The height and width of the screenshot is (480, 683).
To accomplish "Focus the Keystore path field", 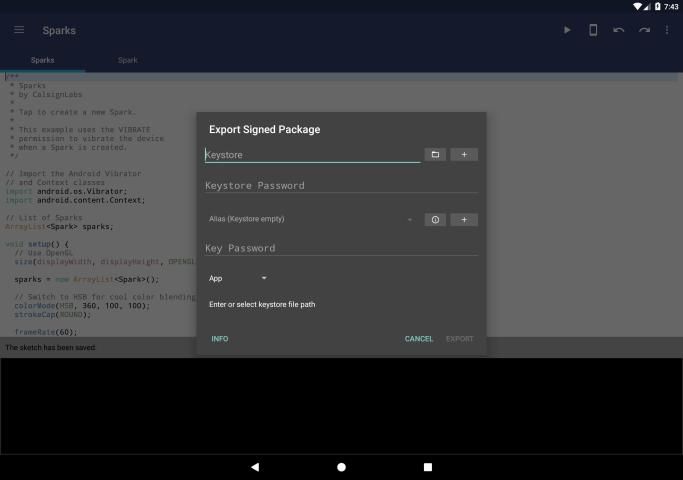I will pos(312,155).
